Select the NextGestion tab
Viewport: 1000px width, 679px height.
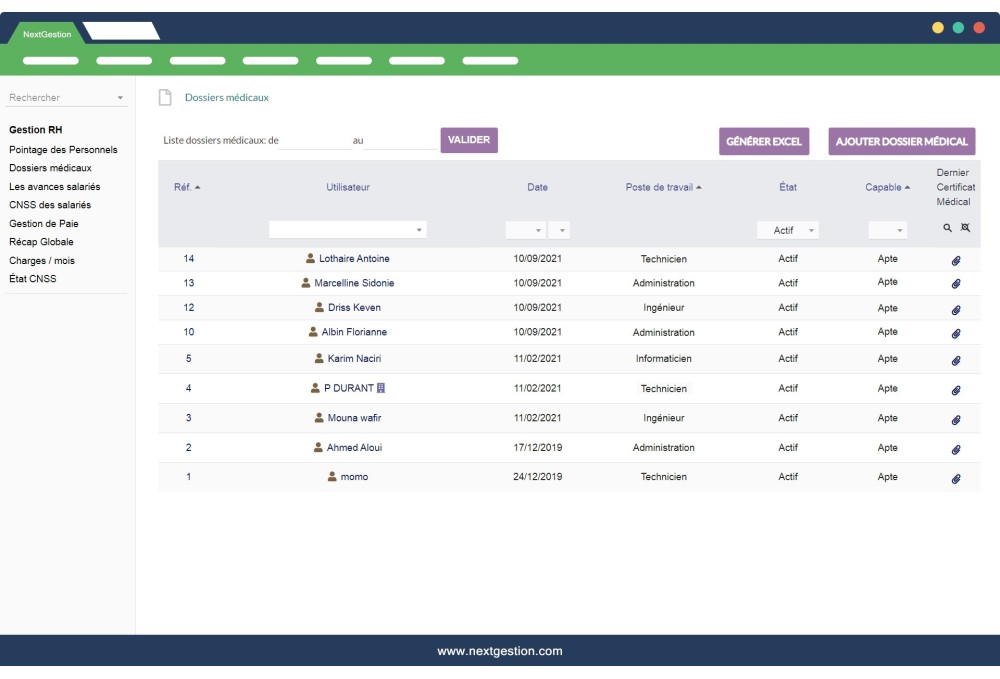click(x=46, y=34)
